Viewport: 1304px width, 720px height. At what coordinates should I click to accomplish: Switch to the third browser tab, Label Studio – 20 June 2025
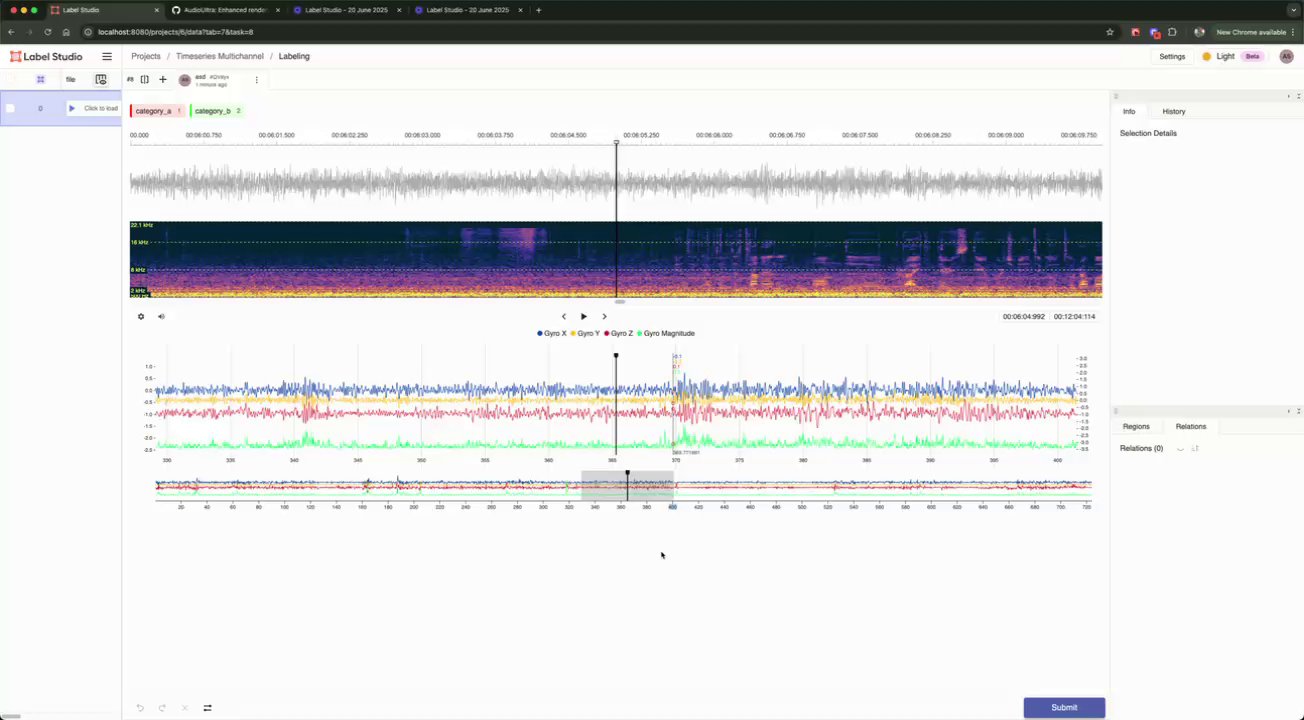tap(346, 10)
